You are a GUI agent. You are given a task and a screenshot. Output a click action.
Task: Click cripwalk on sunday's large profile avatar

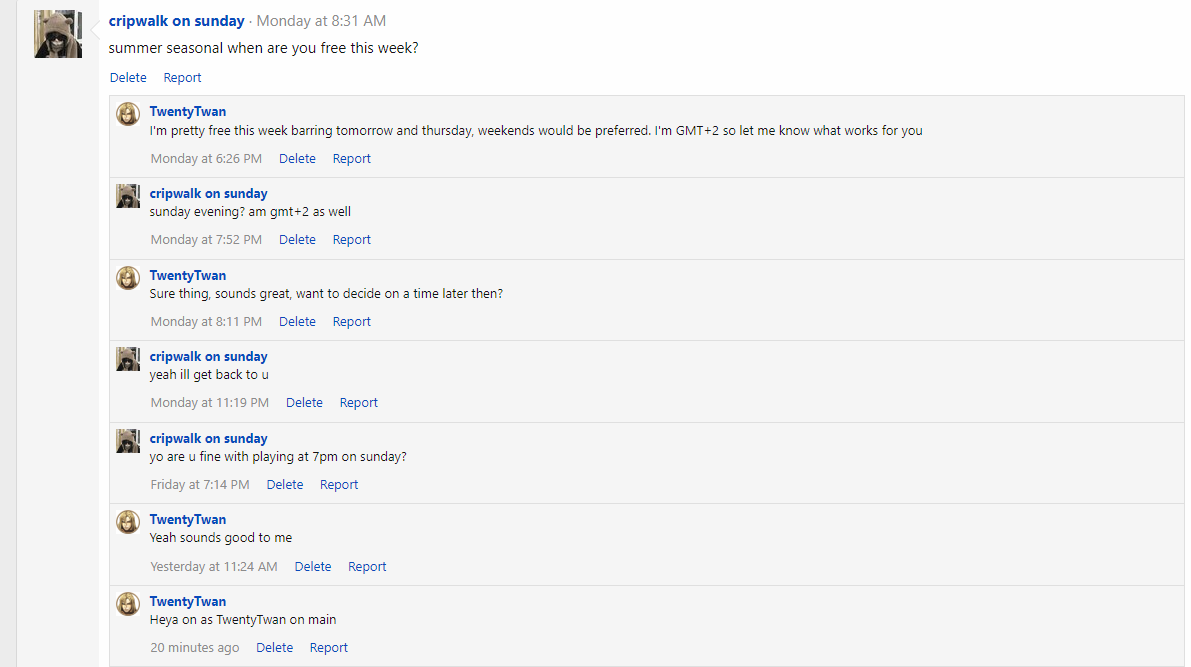[58, 34]
